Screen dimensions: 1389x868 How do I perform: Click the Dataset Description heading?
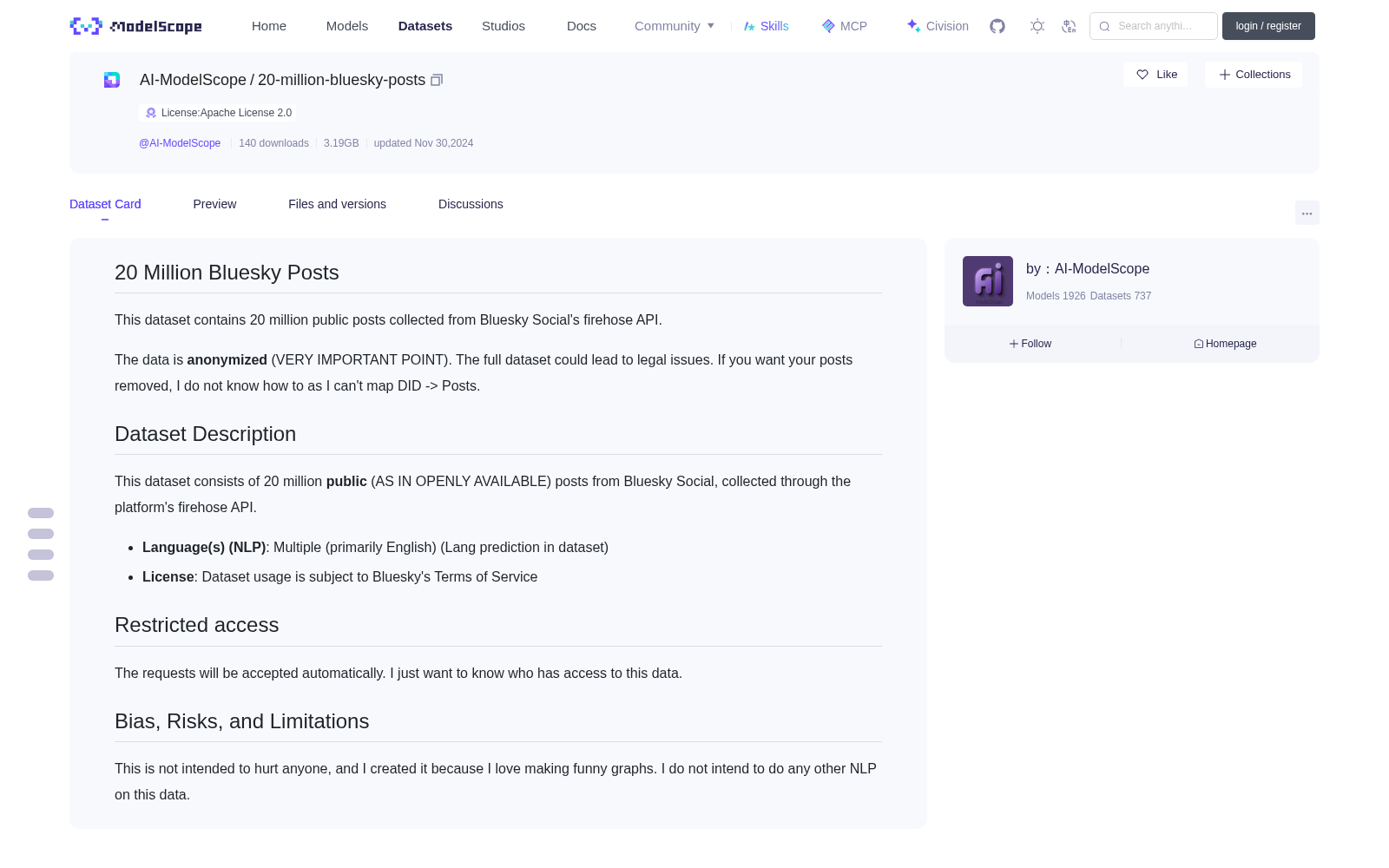coord(205,434)
